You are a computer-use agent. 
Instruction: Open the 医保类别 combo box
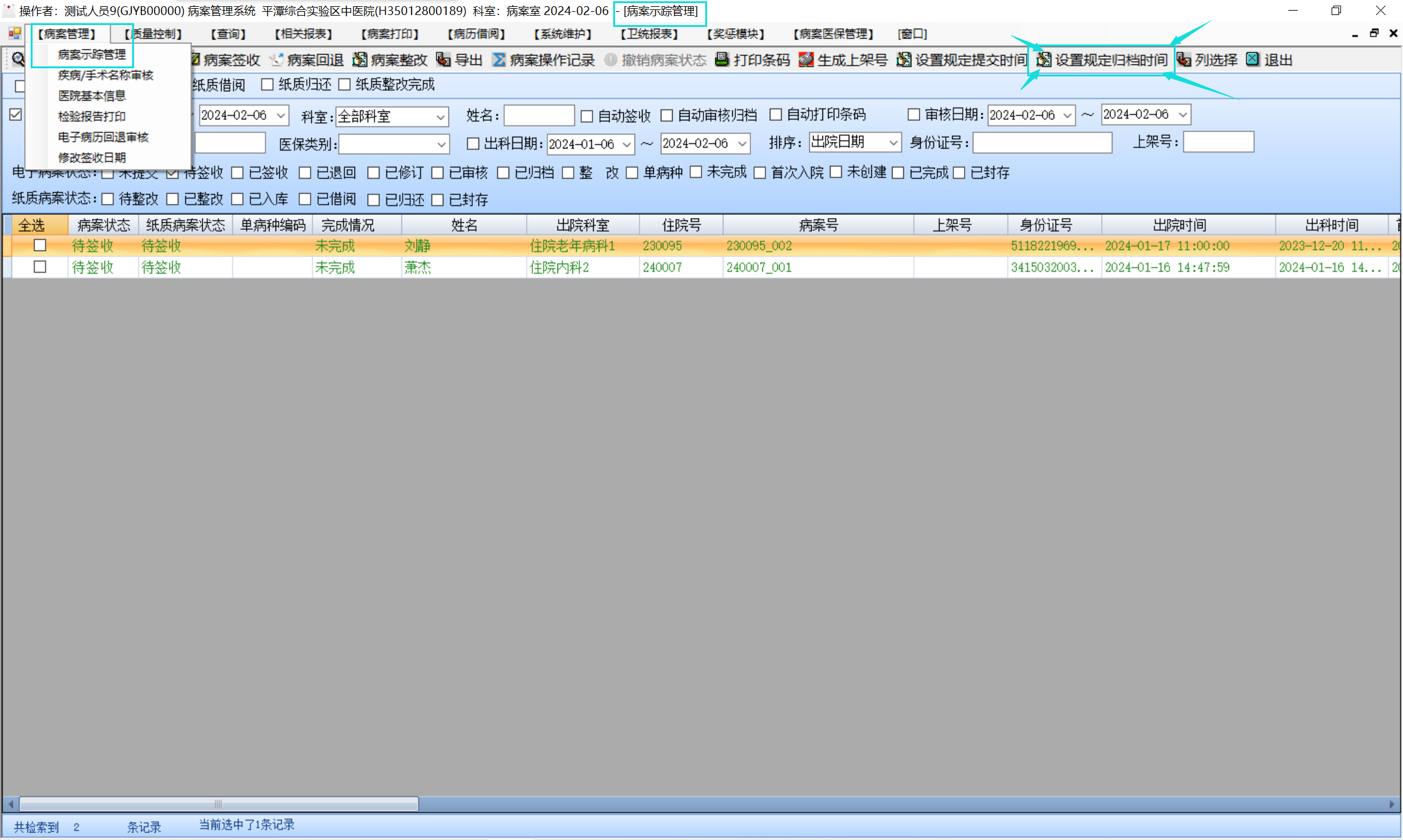[x=442, y=145]
